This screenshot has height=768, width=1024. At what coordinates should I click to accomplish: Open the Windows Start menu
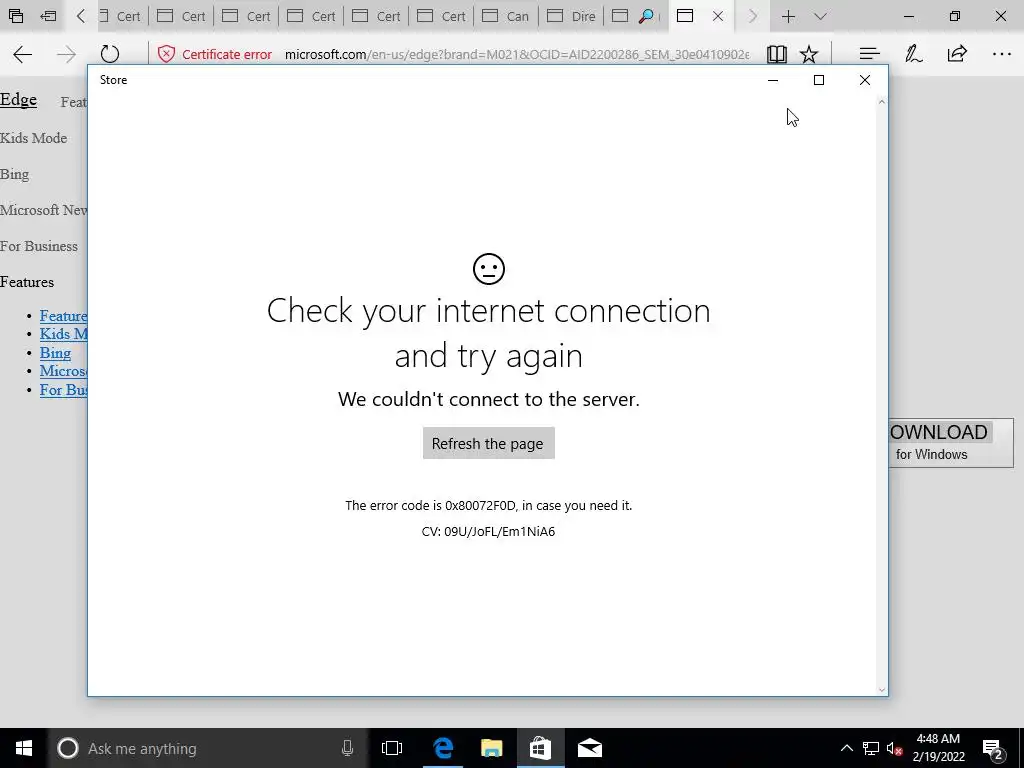pos(24,748)
